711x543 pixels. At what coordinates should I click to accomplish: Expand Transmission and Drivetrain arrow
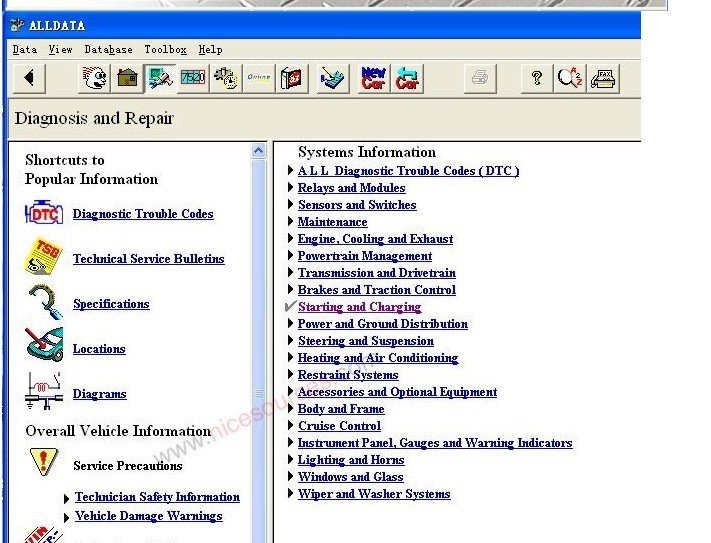tap(291, 272)
